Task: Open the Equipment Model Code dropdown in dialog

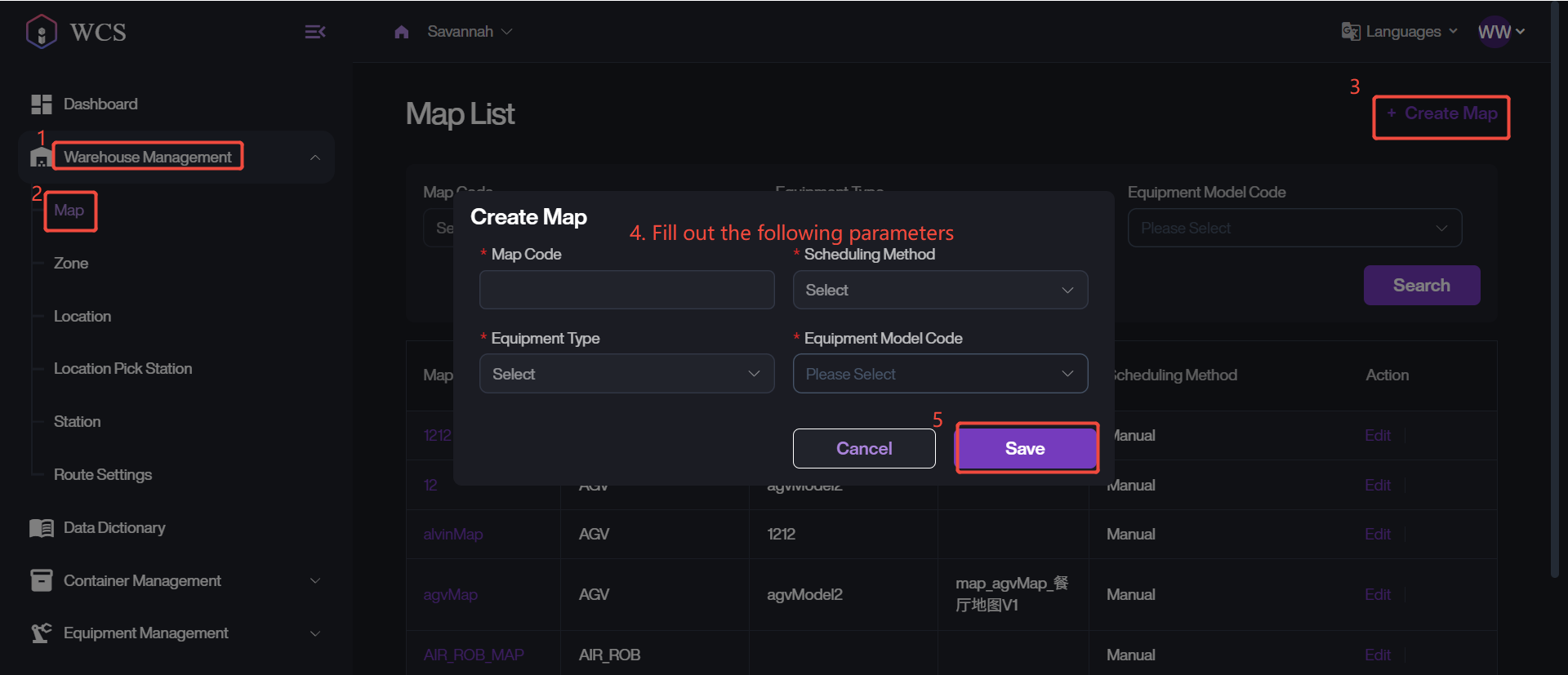Action: pos(939,374)
